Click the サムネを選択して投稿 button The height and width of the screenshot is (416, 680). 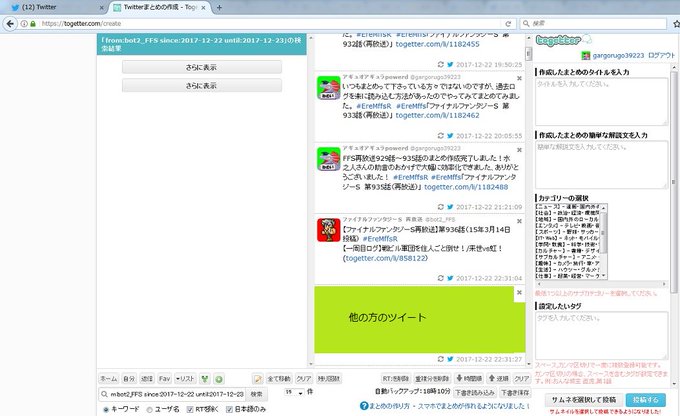pyautogui.click(x=583, y=400)
